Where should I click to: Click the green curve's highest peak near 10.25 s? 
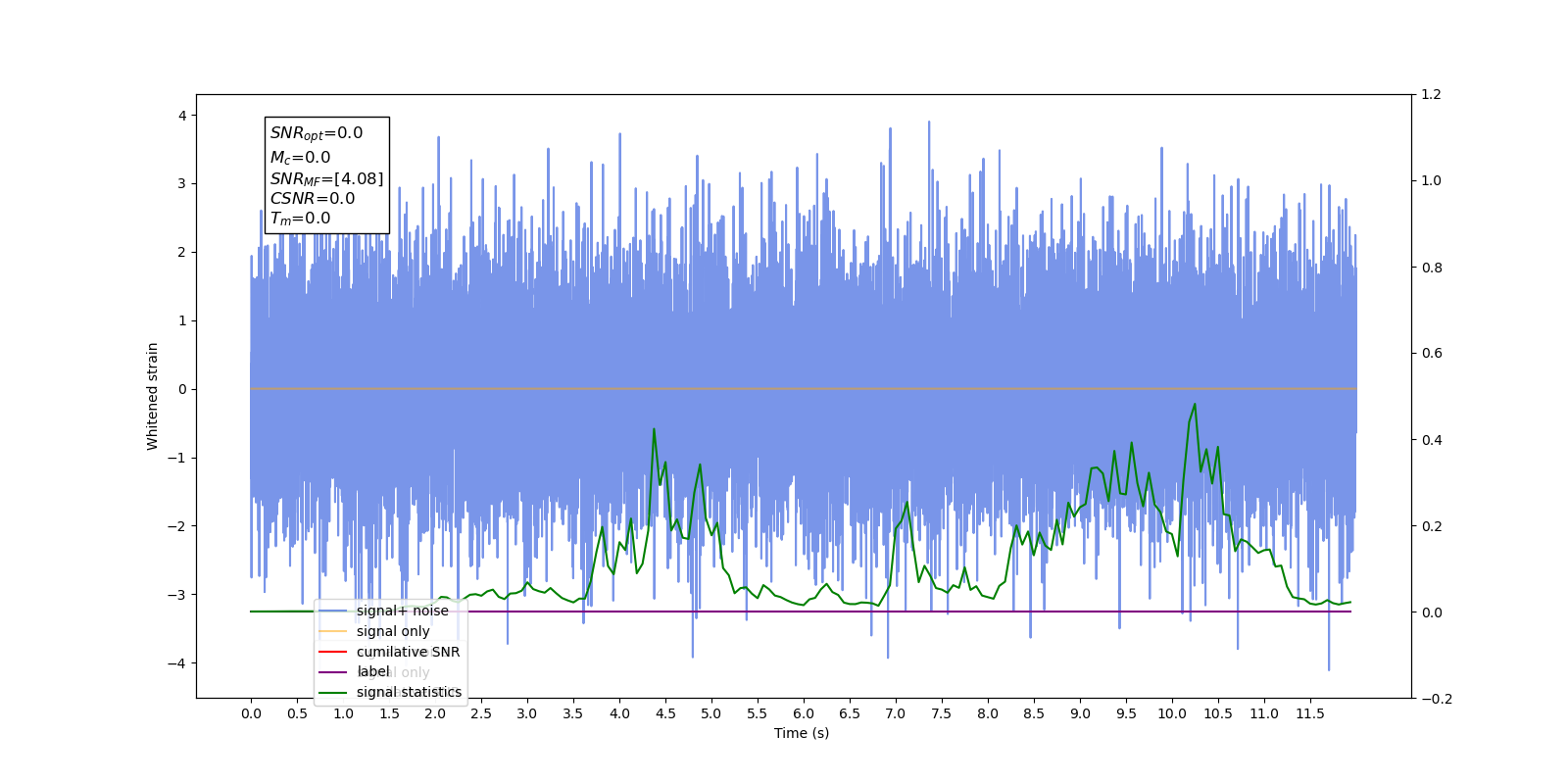[x=1195, y=404]
